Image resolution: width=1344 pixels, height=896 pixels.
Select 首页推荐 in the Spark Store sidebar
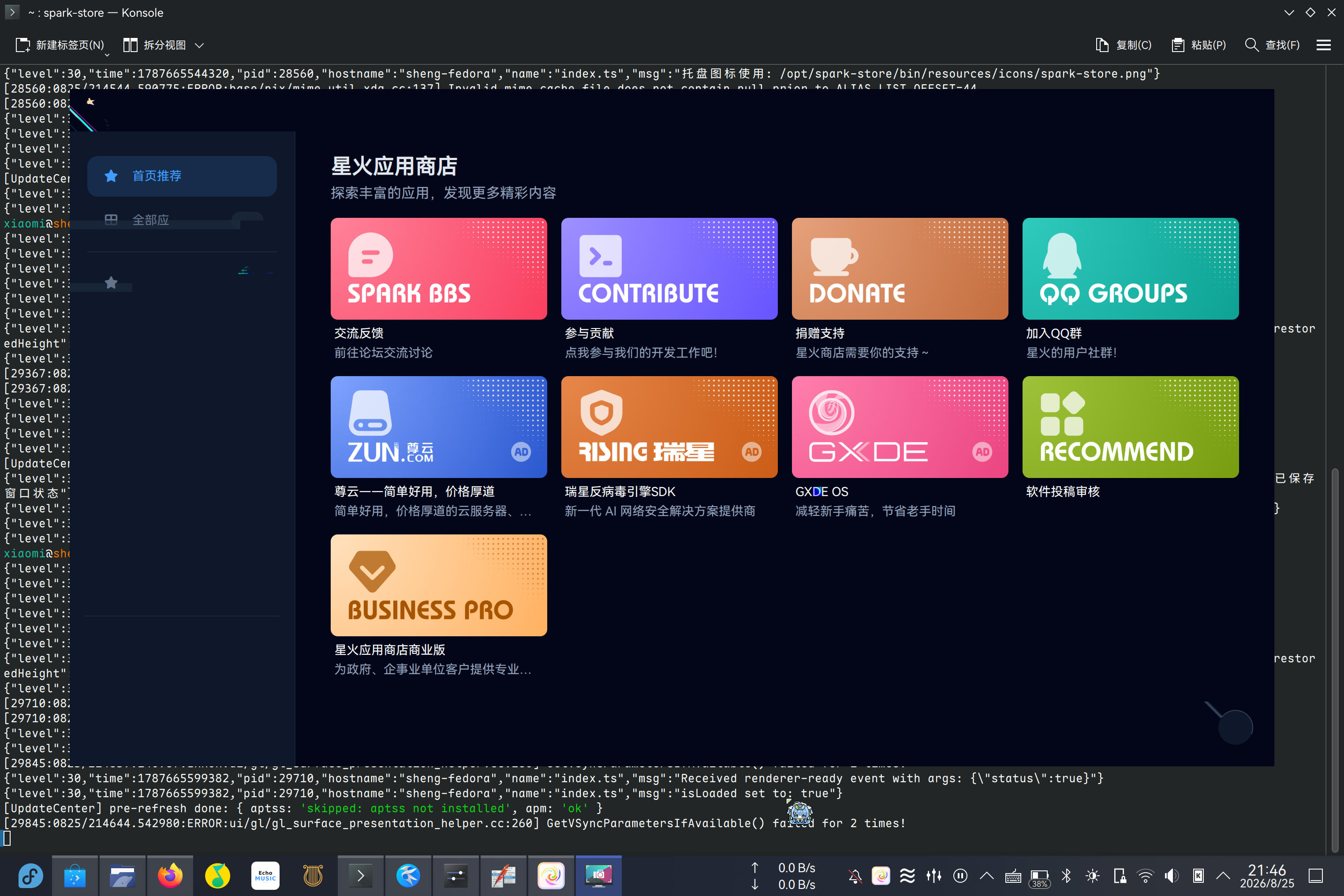pos(182,176)
